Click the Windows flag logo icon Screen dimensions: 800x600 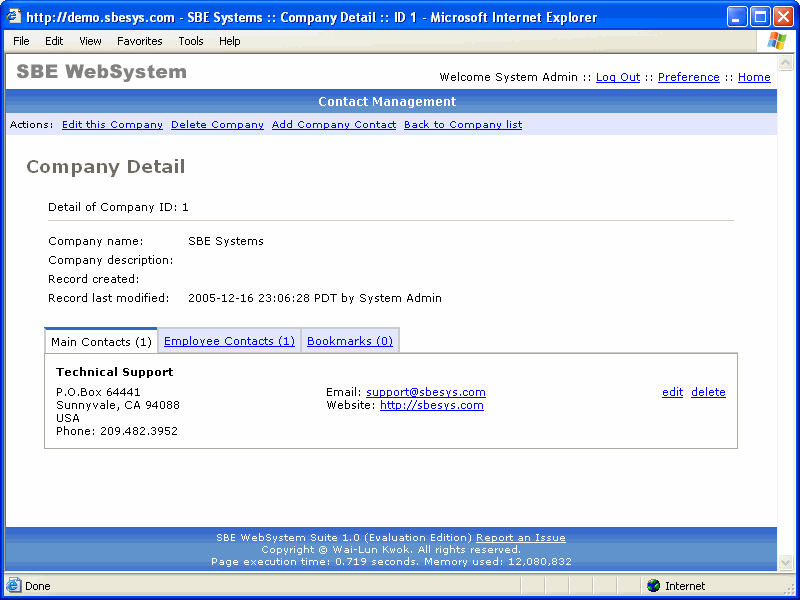[777, 41]
